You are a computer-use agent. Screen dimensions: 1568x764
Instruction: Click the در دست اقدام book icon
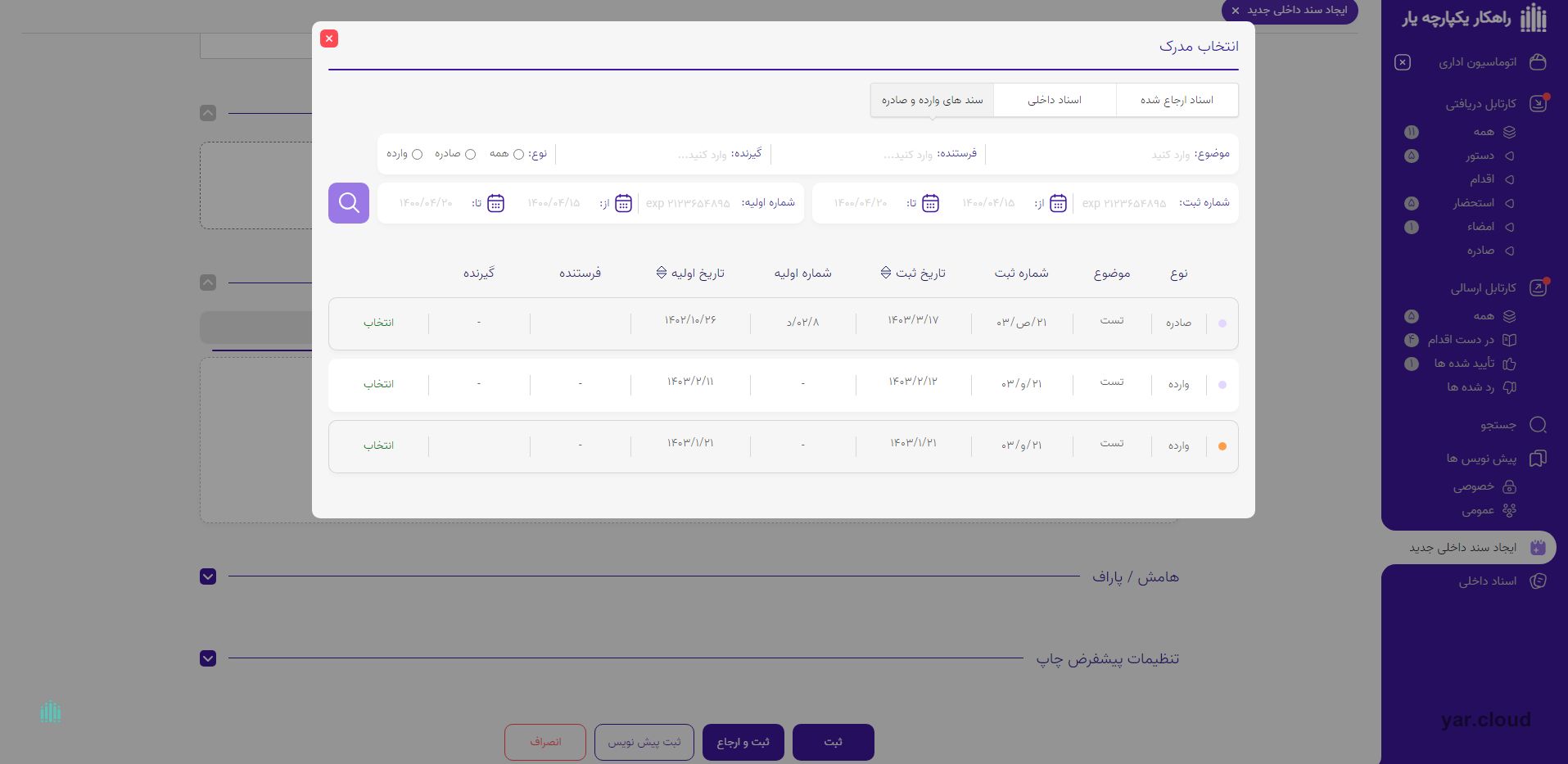[x=1509, y=340]
